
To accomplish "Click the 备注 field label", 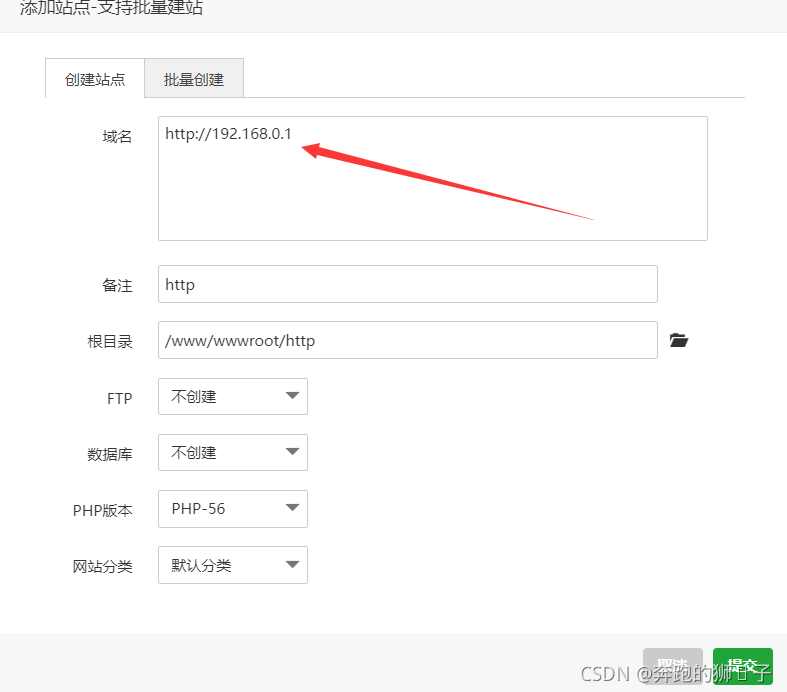I will (117, 286).
